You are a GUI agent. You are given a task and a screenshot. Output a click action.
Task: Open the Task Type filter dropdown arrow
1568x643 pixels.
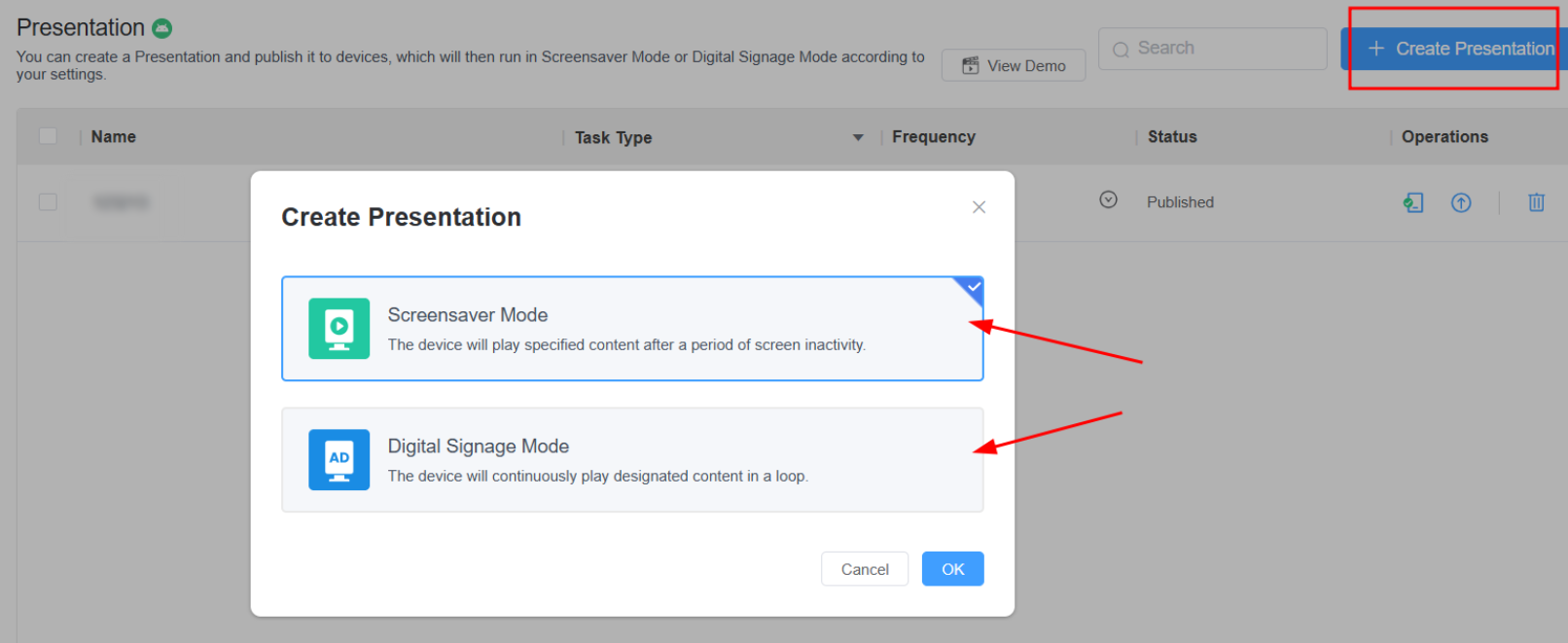[858, 137]
